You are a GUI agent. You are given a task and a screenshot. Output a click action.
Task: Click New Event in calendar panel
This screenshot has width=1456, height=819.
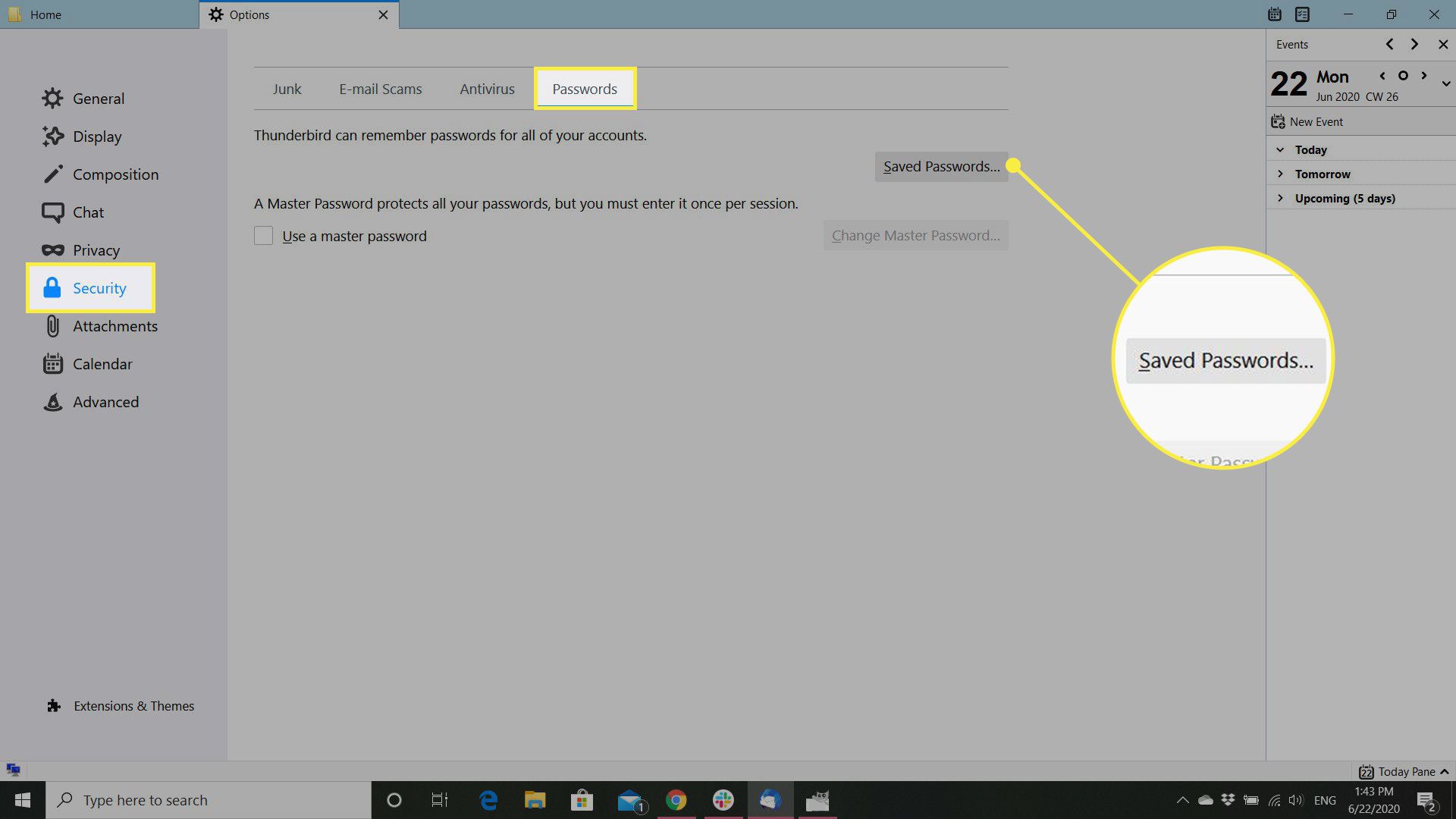1316,121
